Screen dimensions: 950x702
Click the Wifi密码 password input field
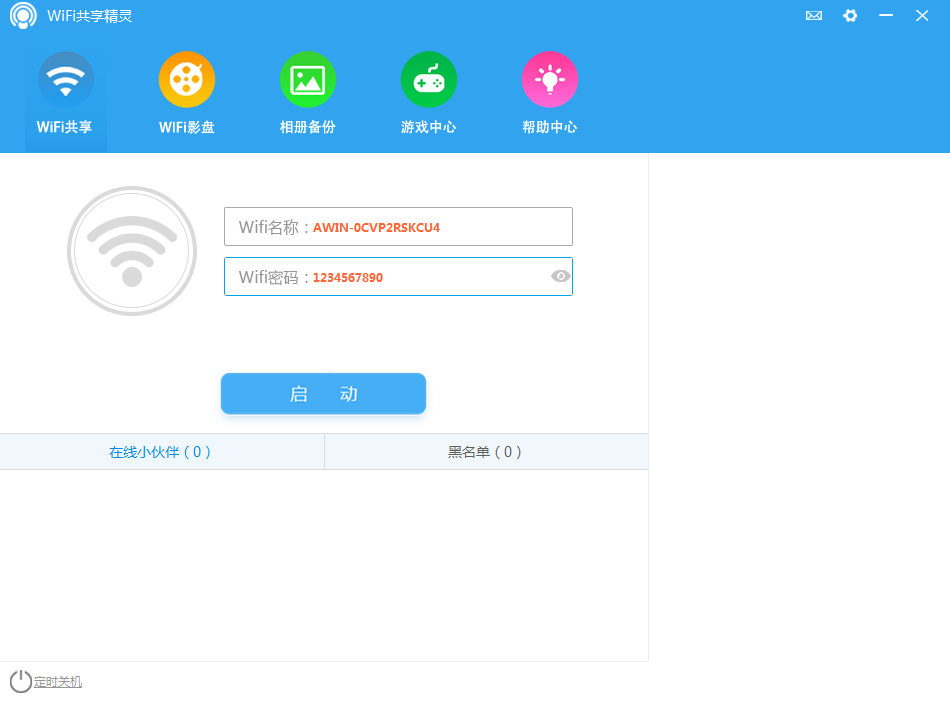(x=398, y=277)
